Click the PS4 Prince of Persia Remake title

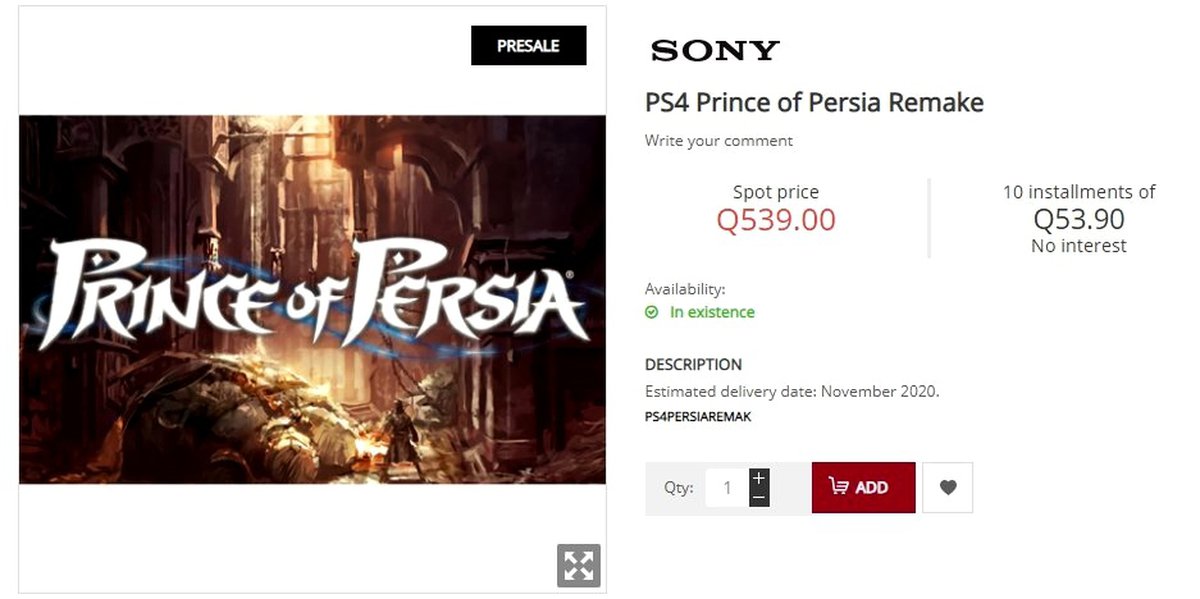click(x=814, y=102)
